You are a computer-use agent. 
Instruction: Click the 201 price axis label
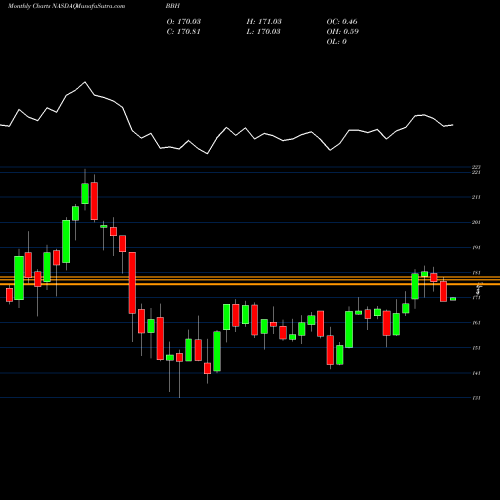pyautogui.click(x=476, y=222)
